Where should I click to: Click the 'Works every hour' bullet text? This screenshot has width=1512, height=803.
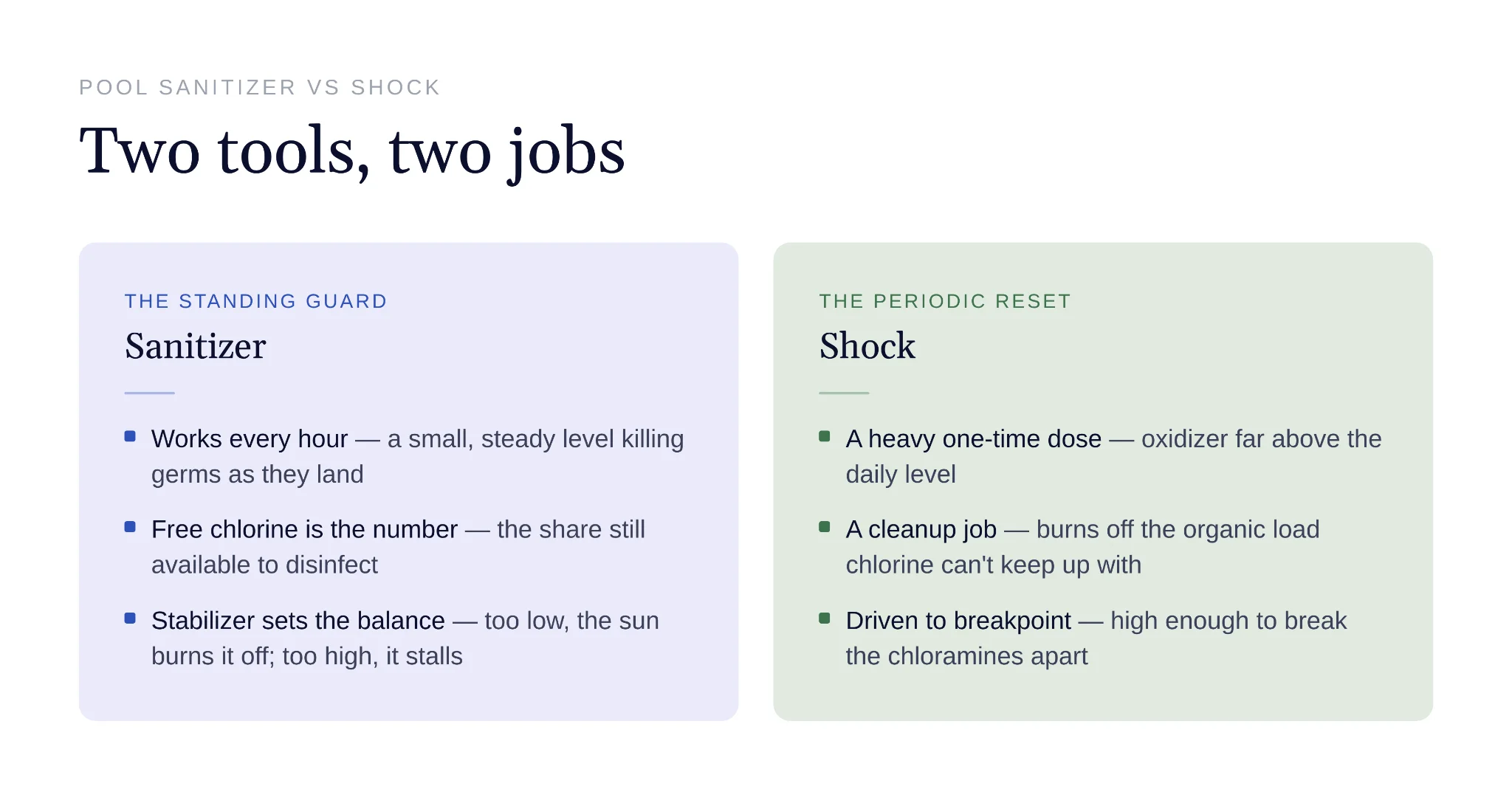(250, 439)
